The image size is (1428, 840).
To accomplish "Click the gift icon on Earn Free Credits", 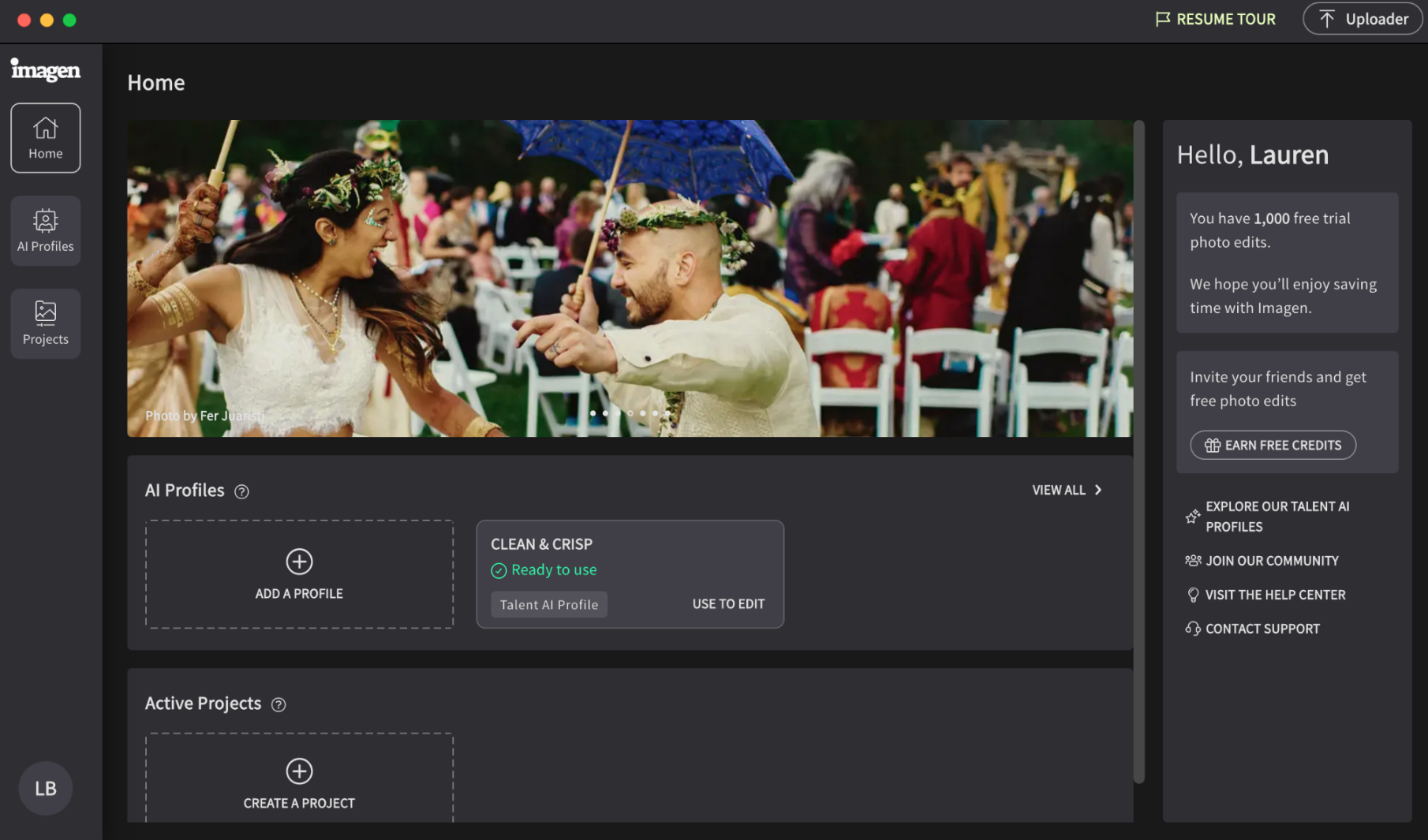I will click(x=1212, y=445).
